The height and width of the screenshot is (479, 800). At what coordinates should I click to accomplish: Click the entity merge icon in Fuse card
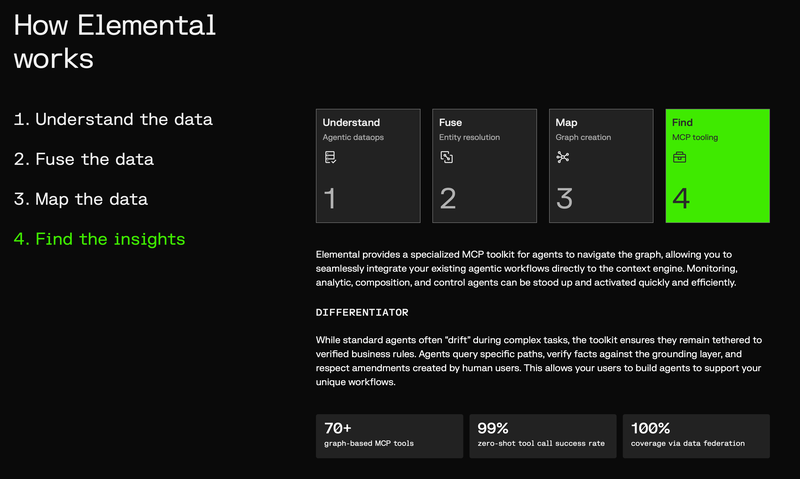pos(446,157)
